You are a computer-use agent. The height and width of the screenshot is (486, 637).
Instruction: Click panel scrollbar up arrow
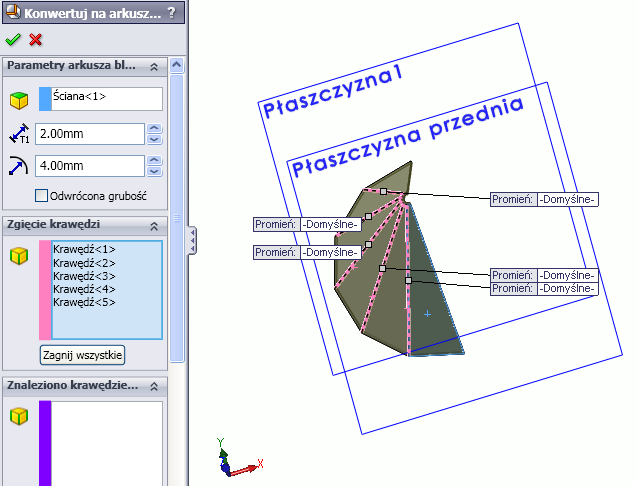point(177,65)
